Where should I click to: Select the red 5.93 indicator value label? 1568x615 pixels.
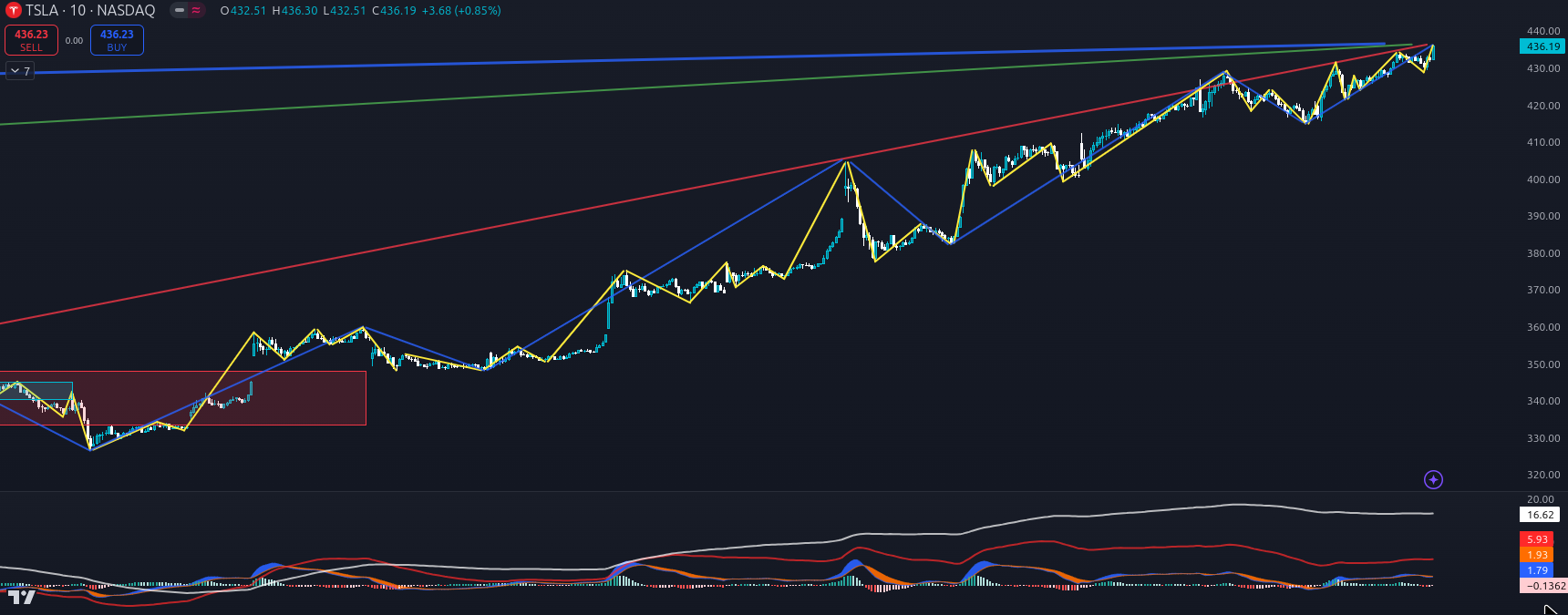click(x=1537, y=539)
